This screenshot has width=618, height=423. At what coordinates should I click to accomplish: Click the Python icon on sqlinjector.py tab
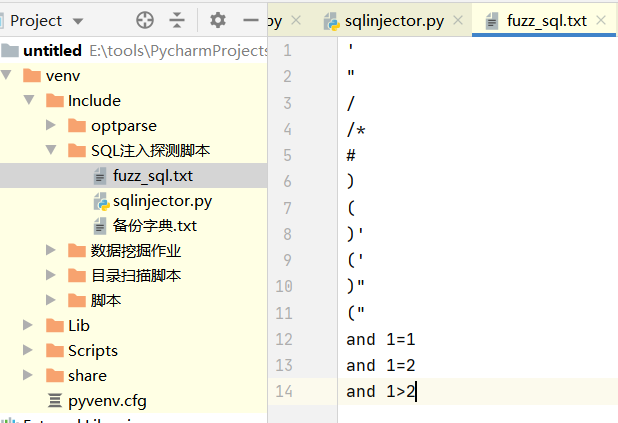tap(331, 21)
